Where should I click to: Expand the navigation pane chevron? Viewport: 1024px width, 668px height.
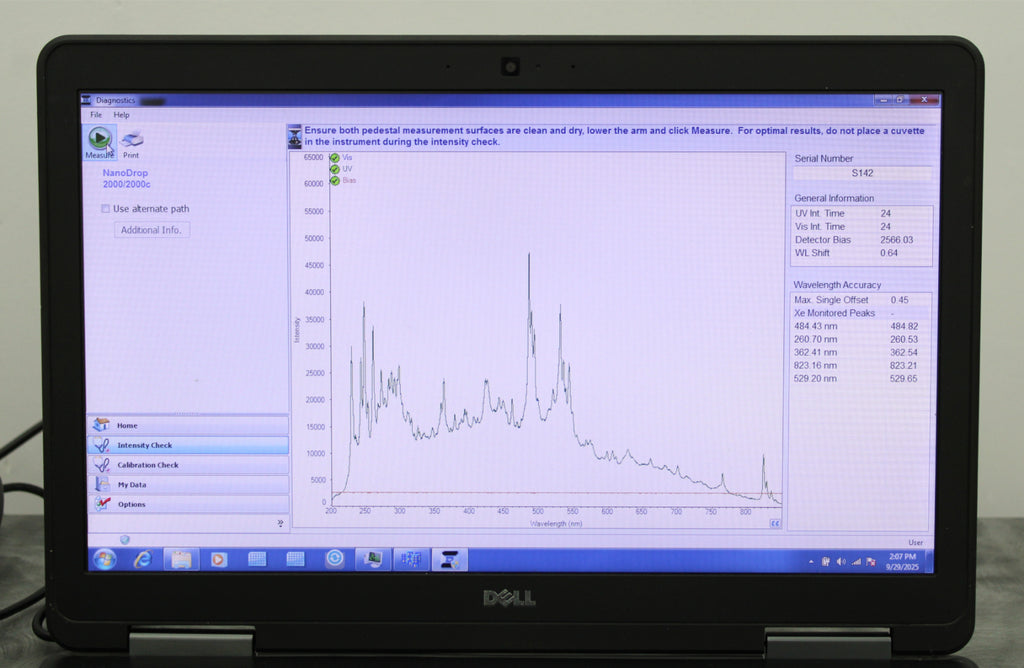[x=280, y=522]
